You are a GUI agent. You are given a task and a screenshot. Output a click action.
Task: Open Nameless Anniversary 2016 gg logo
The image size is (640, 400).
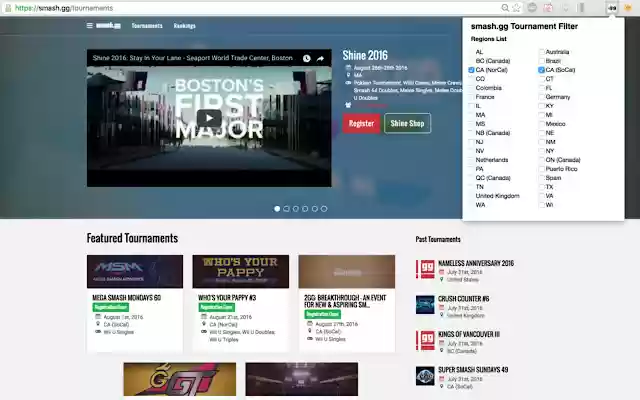point(425,270)
